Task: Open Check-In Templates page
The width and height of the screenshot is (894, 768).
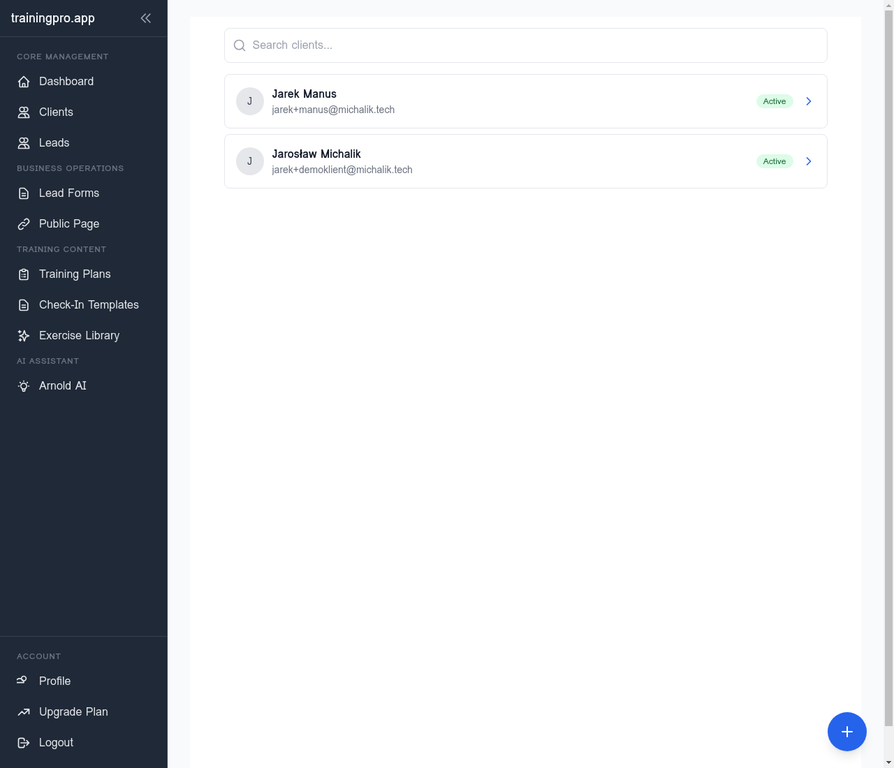Action: coord(88,305)
